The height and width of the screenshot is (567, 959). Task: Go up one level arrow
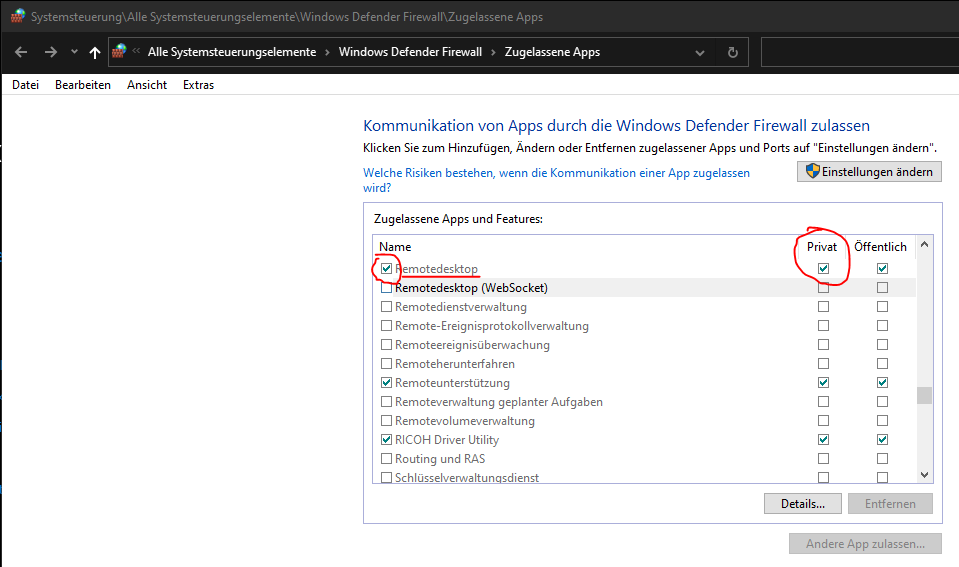95,53
